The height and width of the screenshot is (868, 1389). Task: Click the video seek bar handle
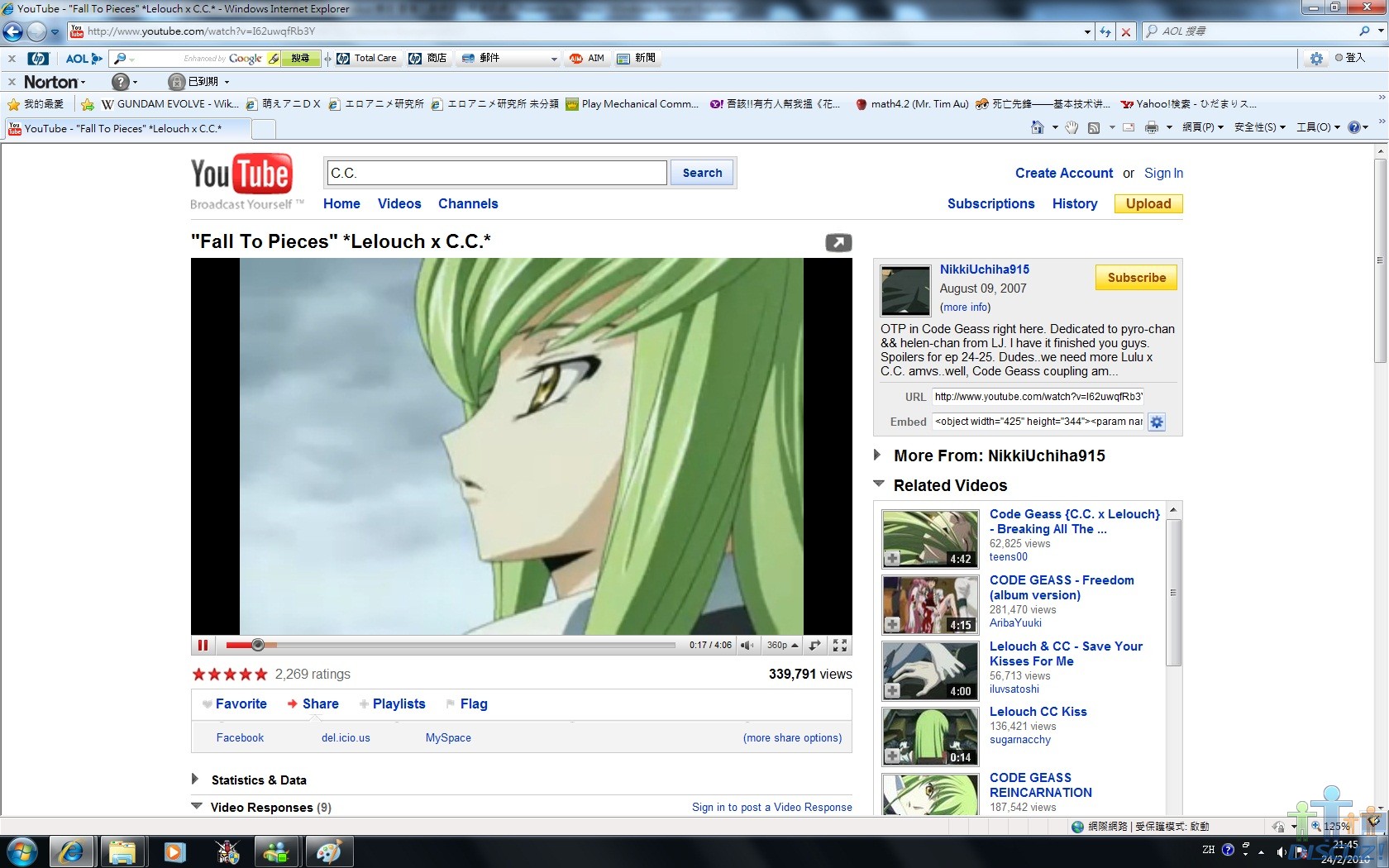258,645
